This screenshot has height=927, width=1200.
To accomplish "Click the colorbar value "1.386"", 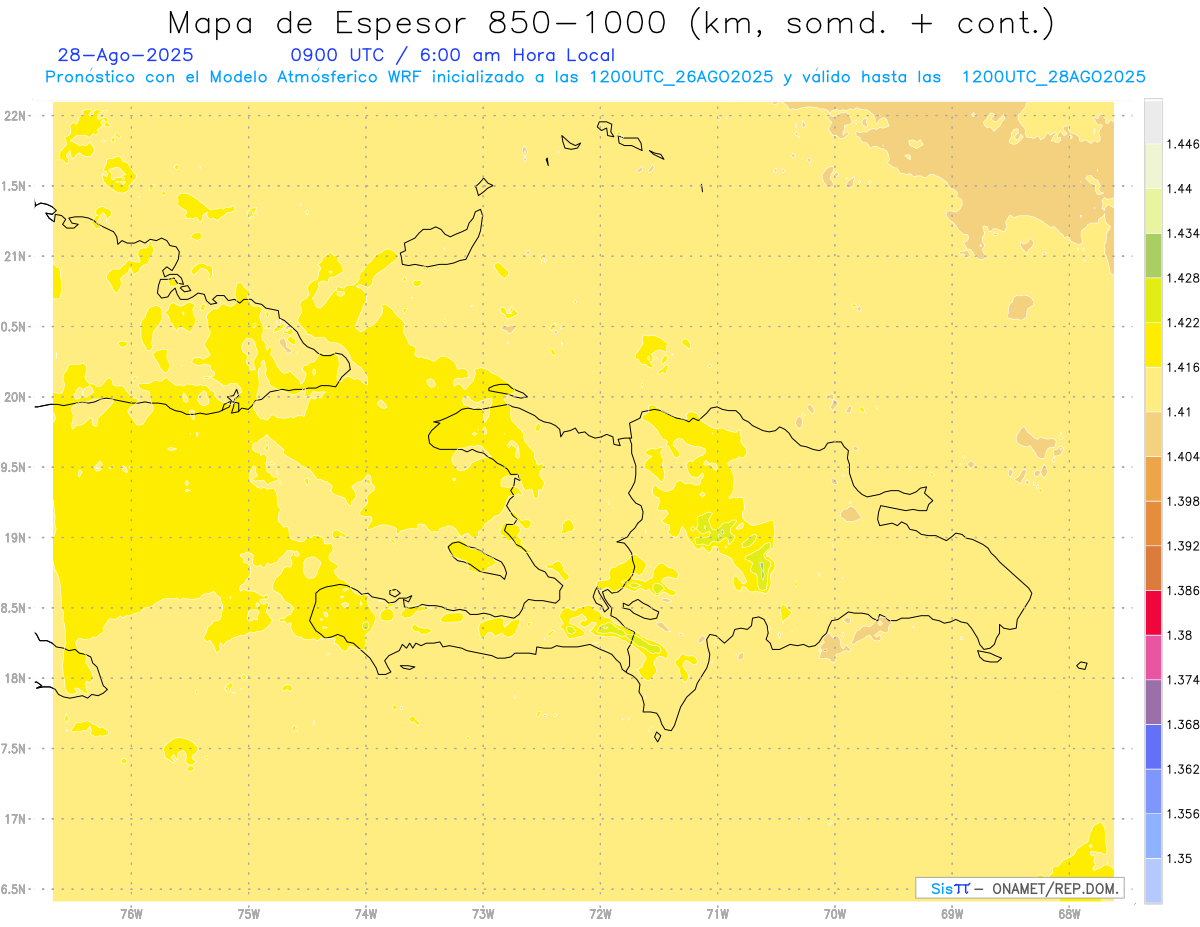I will [1182, 590].
